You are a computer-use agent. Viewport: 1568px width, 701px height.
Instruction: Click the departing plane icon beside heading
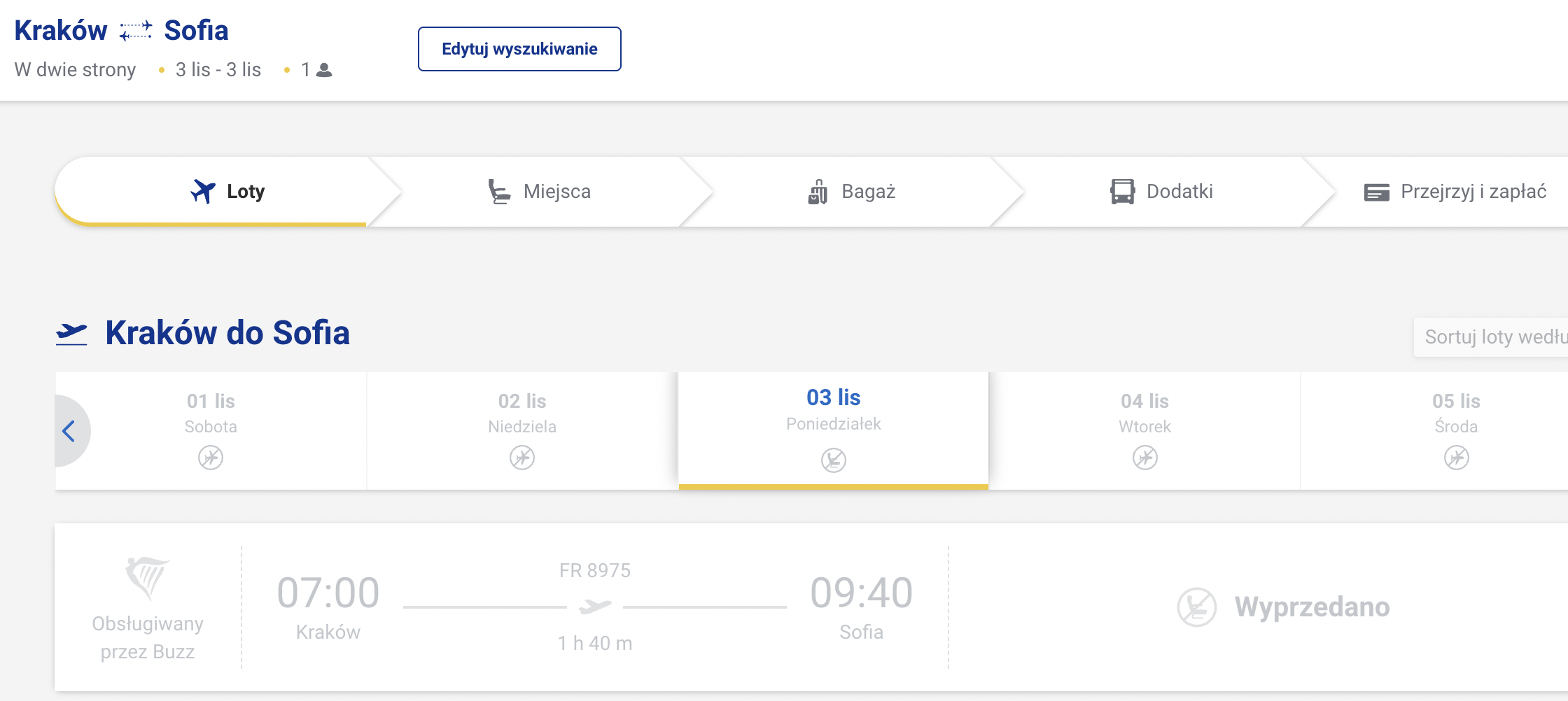tap(71, 334)
